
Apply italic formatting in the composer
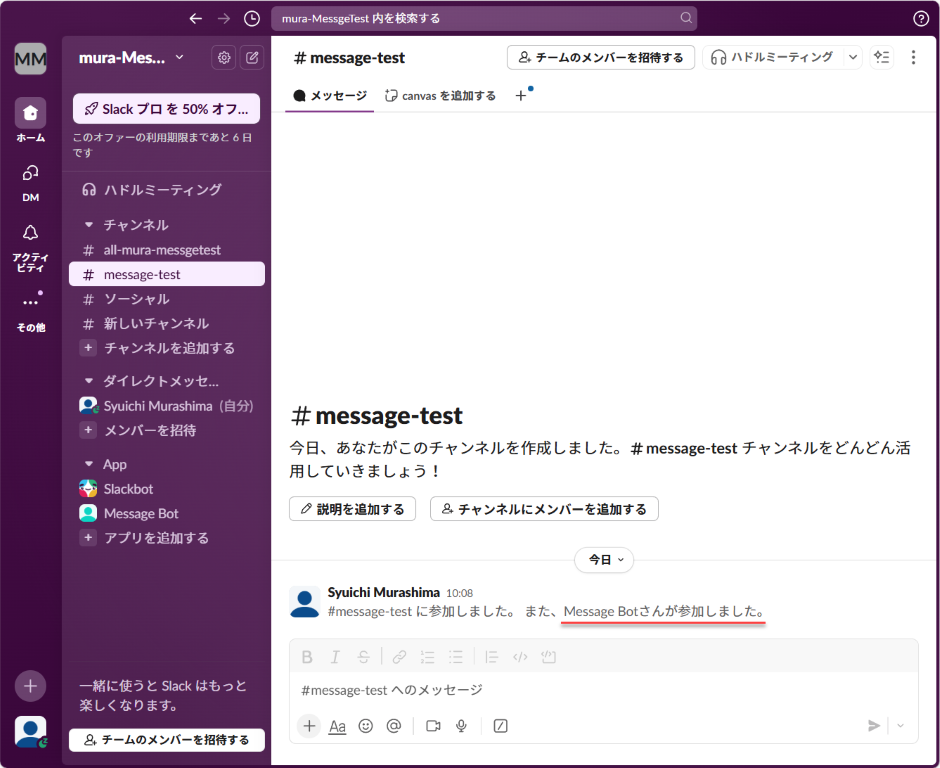coord(335,657)
